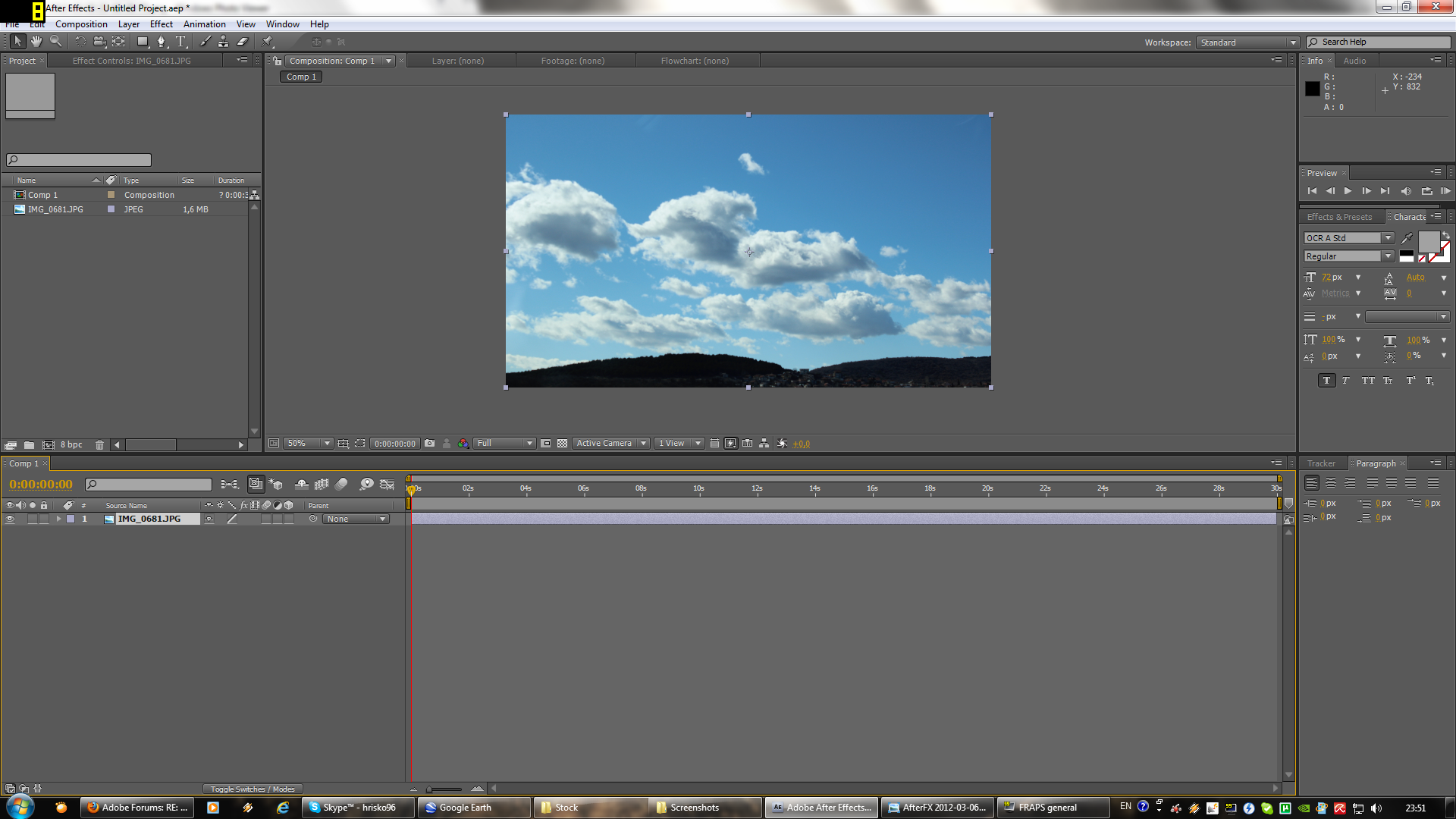Select the Clone Stamp tool
Viewport: 1456px width, 819px height.
pos(224,42)
